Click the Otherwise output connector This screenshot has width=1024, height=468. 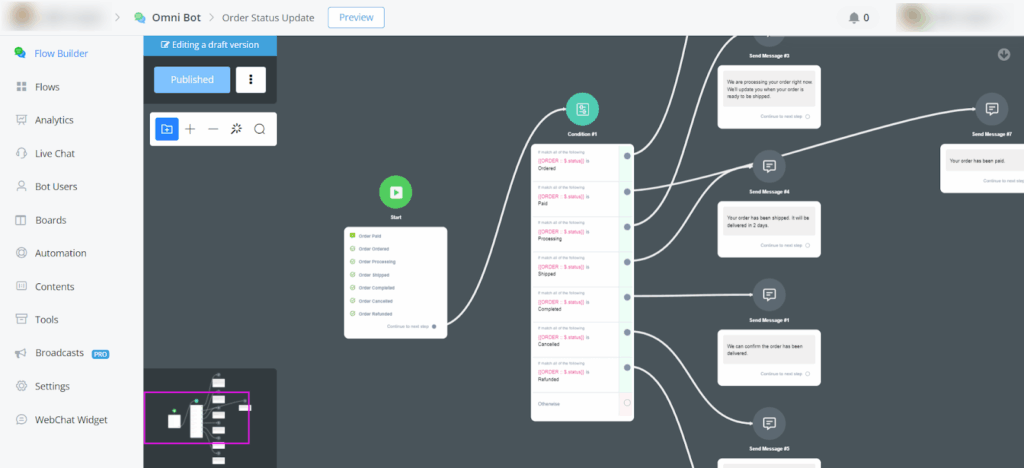[x=627, y=403]
